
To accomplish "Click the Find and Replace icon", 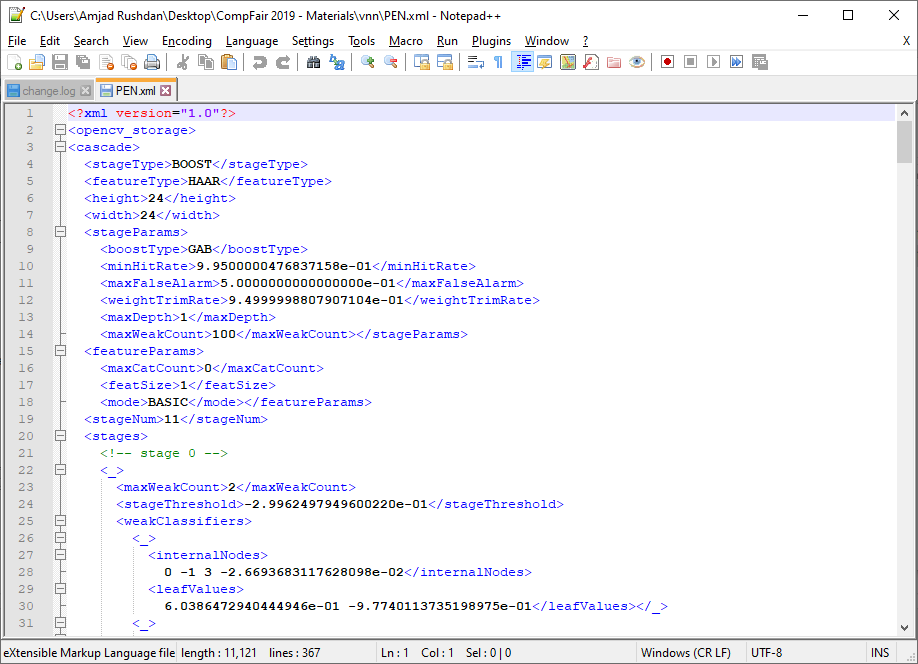I will coord(337,62).
